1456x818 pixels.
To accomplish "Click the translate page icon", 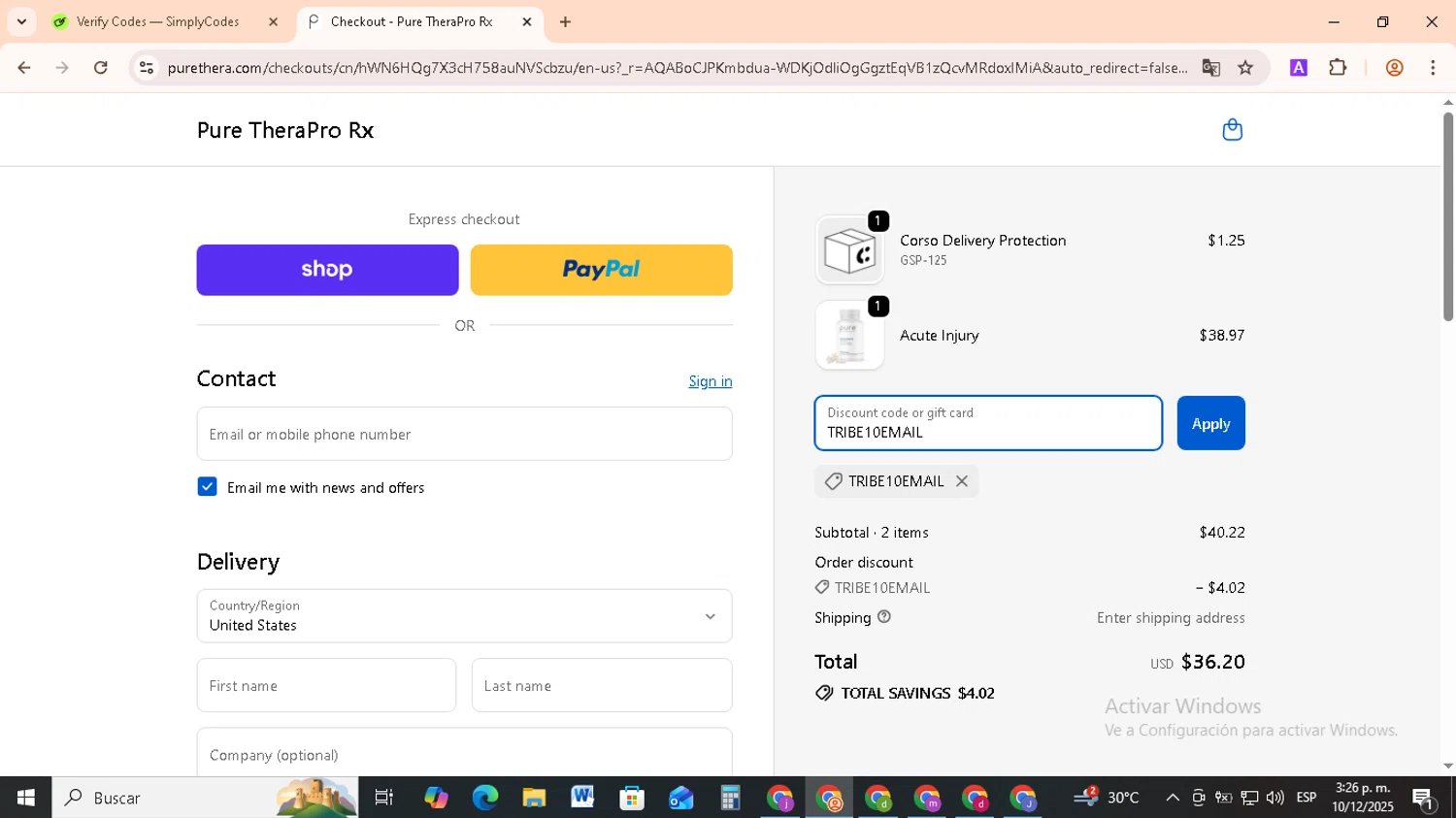I will 1210,68.
